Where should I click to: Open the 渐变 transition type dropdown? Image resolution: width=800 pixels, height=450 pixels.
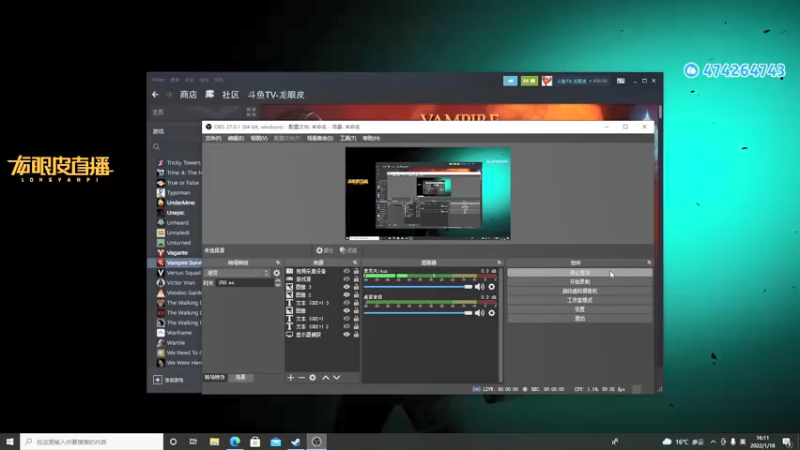pyautogui.click(x=237, y=273)
